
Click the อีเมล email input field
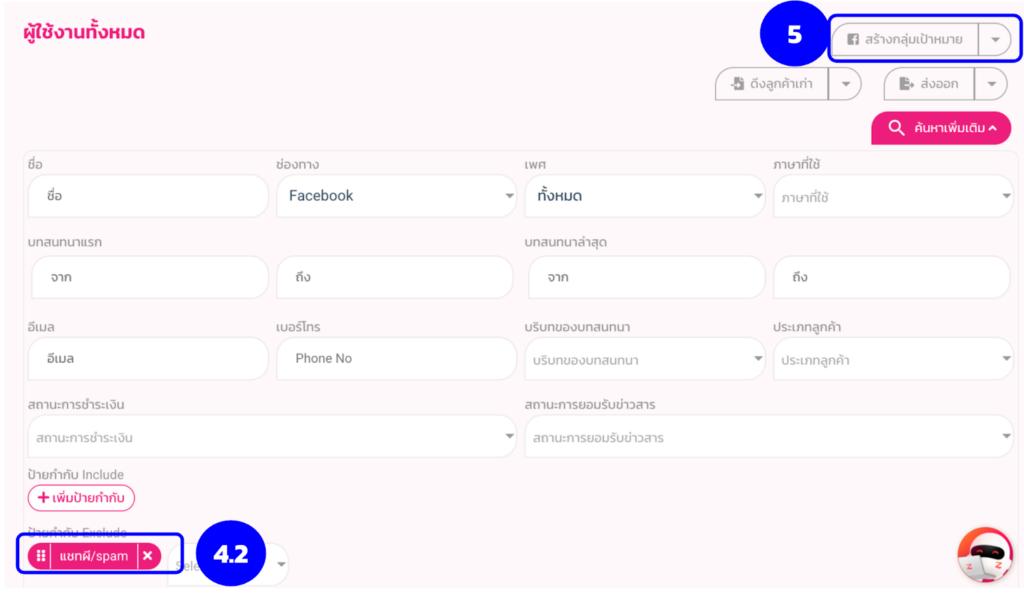pyautogui.click(x=148, y=358)
